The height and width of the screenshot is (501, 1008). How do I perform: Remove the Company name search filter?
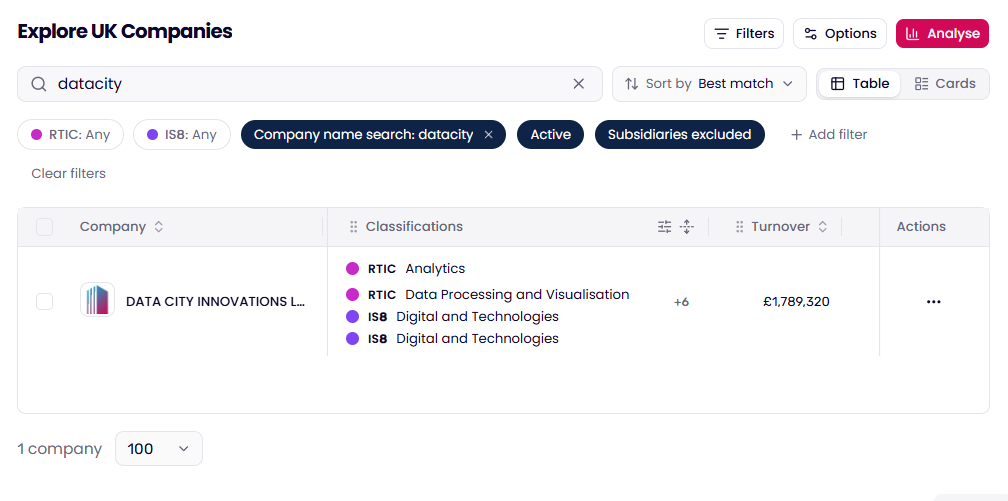pyautogui.click(x=489, y=134)
